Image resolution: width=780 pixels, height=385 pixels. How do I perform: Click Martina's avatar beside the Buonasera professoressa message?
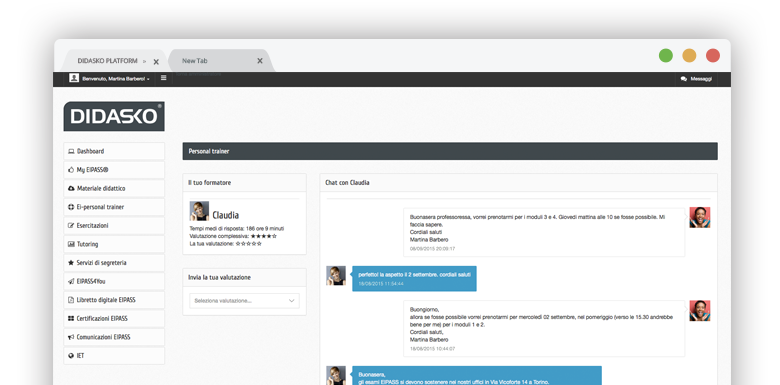click(x=699, y=217)
